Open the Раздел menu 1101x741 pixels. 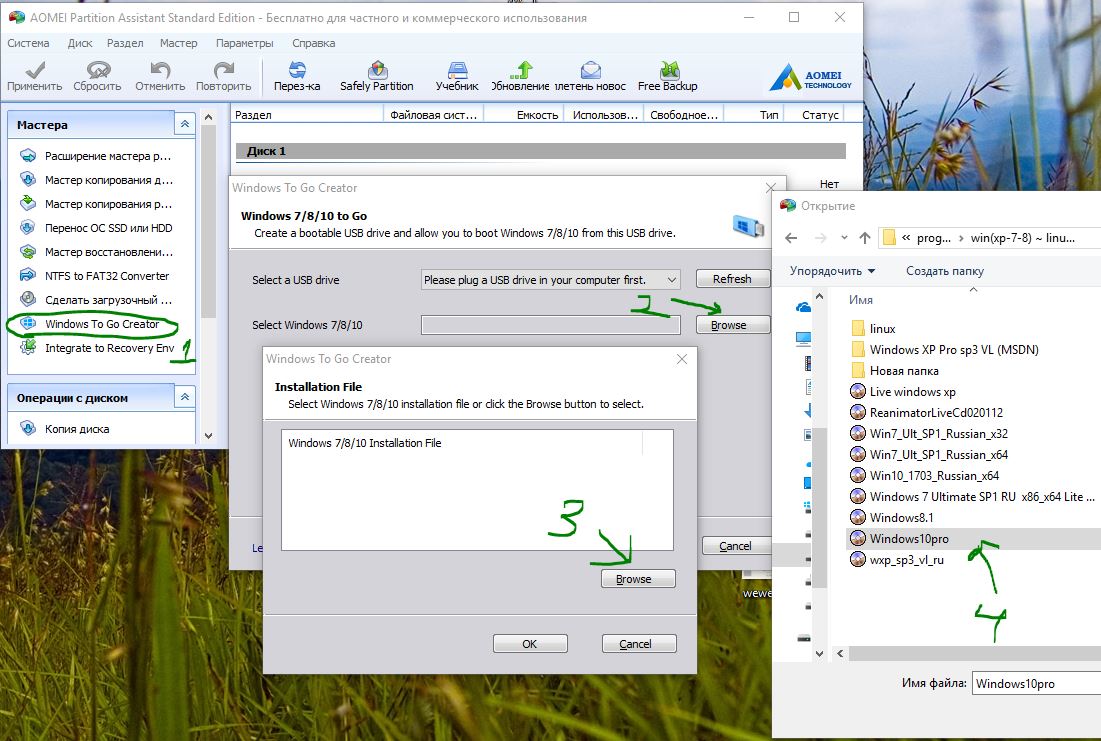click(125, 43)
